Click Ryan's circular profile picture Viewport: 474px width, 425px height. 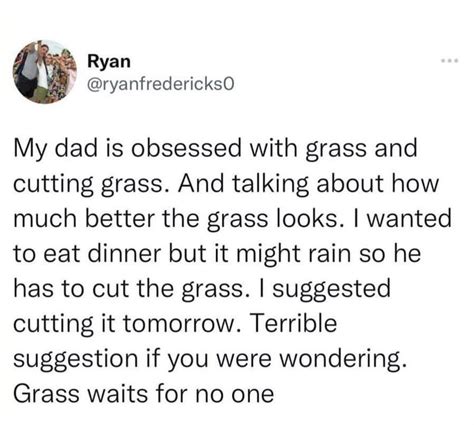tap(45, 72)
